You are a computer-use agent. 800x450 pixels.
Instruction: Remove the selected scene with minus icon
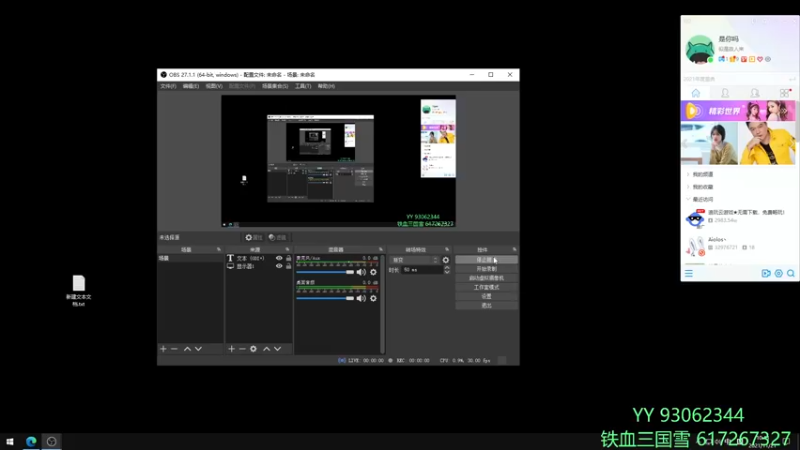coord(174,349)
